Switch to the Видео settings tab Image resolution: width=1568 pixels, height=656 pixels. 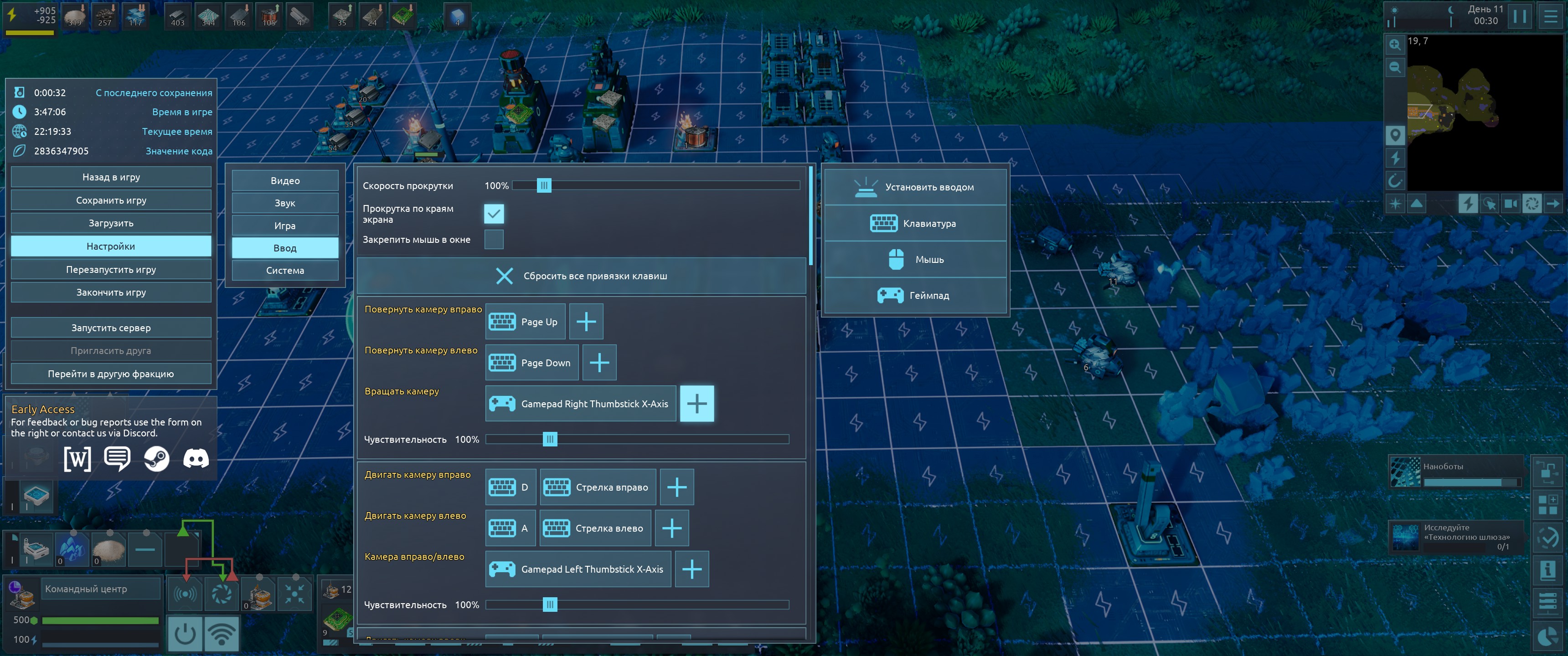285,181
